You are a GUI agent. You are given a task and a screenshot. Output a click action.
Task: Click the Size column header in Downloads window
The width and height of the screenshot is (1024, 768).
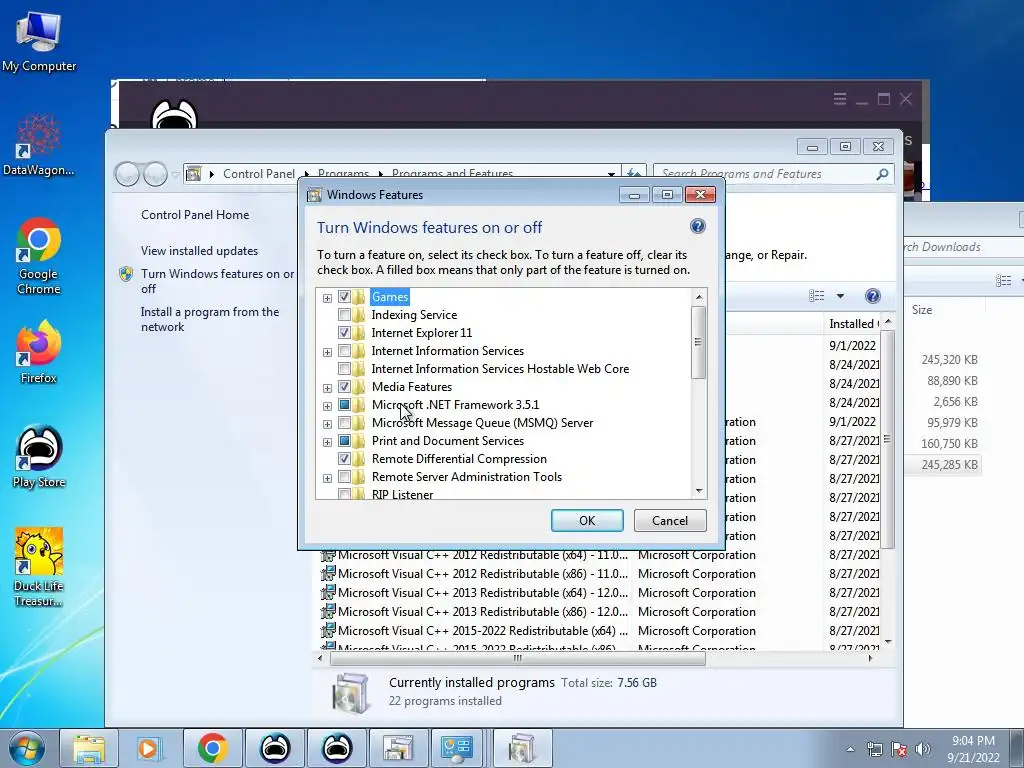click(x=922, y=310)
